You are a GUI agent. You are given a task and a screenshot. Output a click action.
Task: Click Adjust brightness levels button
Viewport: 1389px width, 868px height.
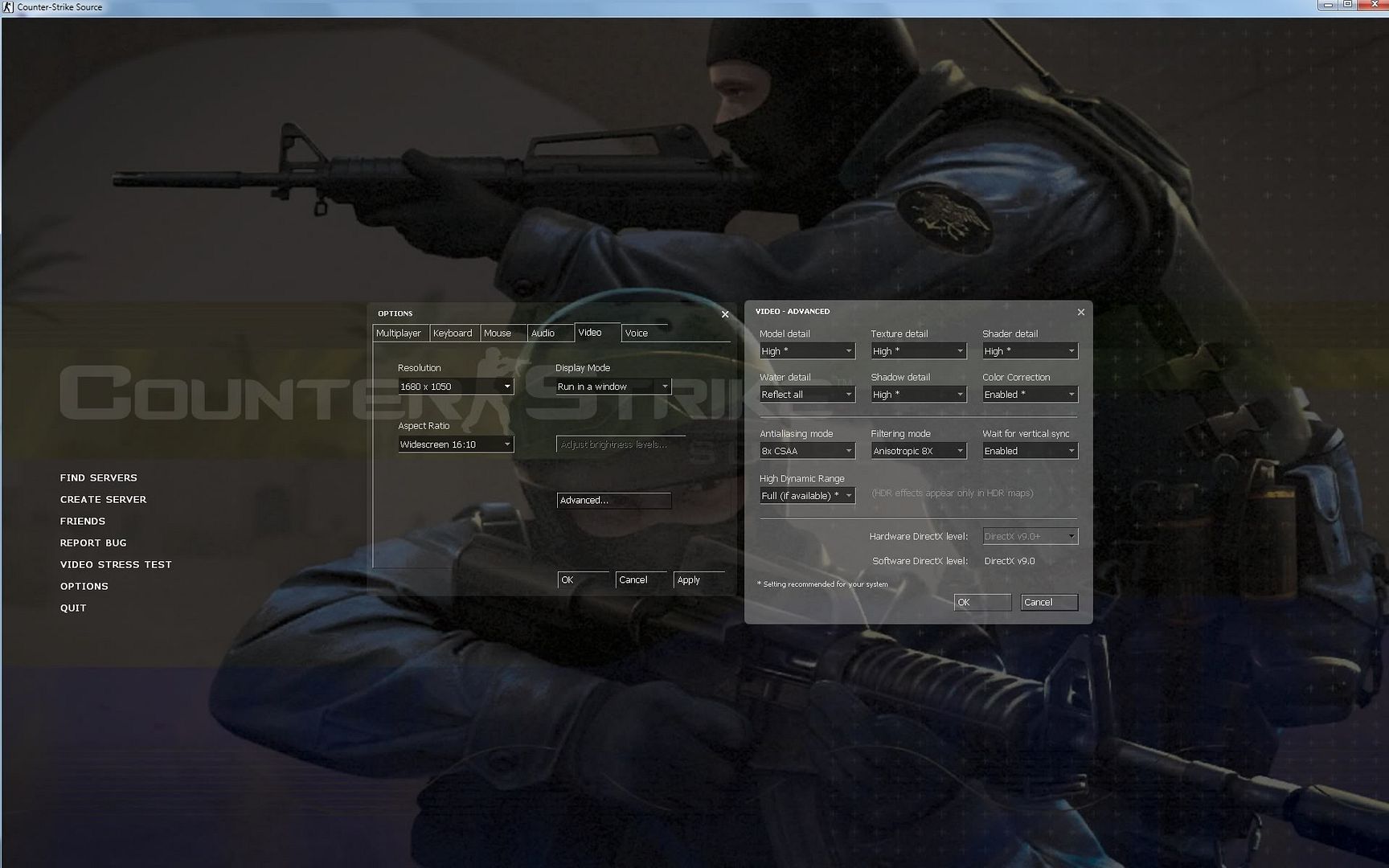[x=621, y=444]
